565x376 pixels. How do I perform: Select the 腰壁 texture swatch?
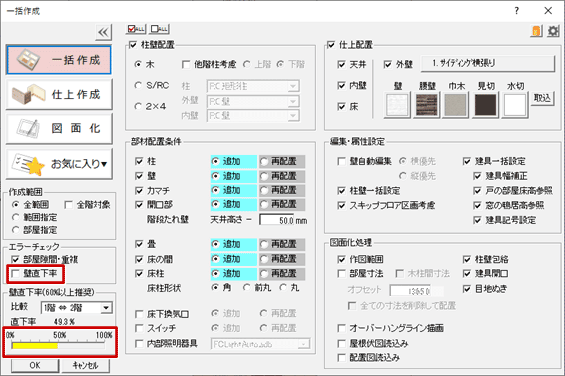coord(427,105)
